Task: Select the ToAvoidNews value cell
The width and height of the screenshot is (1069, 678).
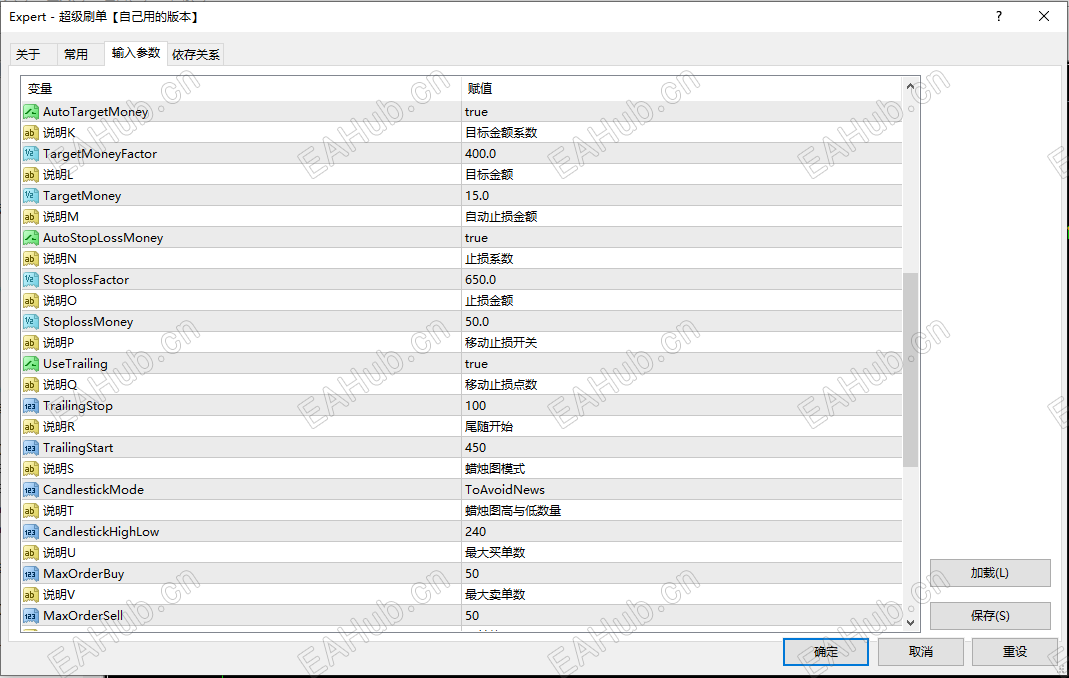Action: (x=682, y=490)
